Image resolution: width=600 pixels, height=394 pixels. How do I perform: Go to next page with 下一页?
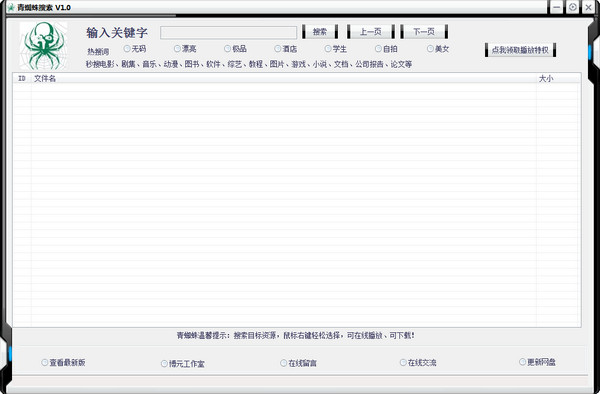click(x=424, y=32)
